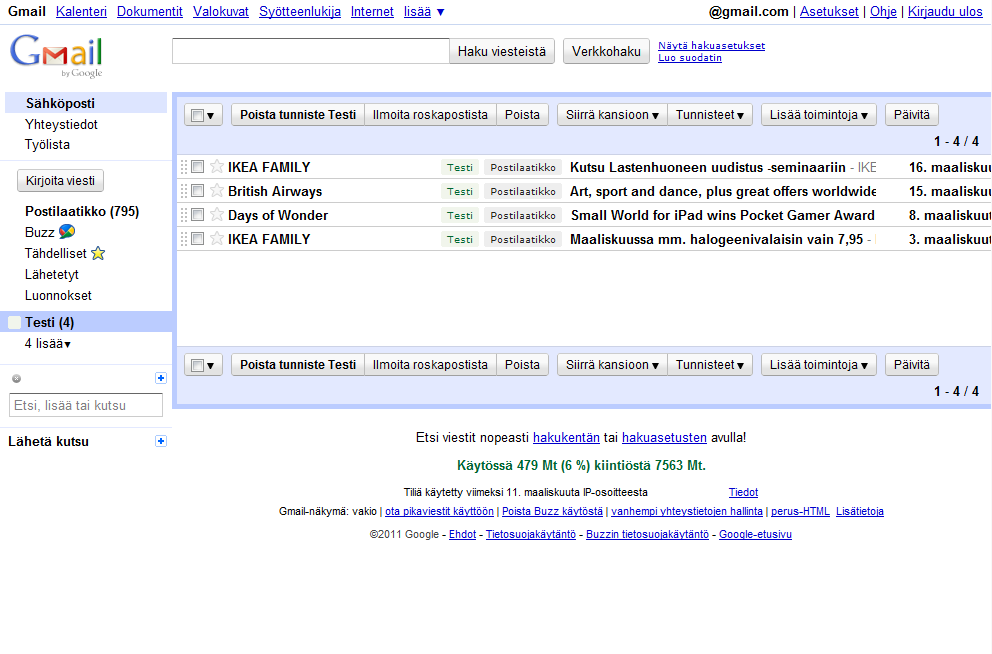Click the Kirjaudu ulos link
Viewport: 992px width, 654px height.
(945, 11)
